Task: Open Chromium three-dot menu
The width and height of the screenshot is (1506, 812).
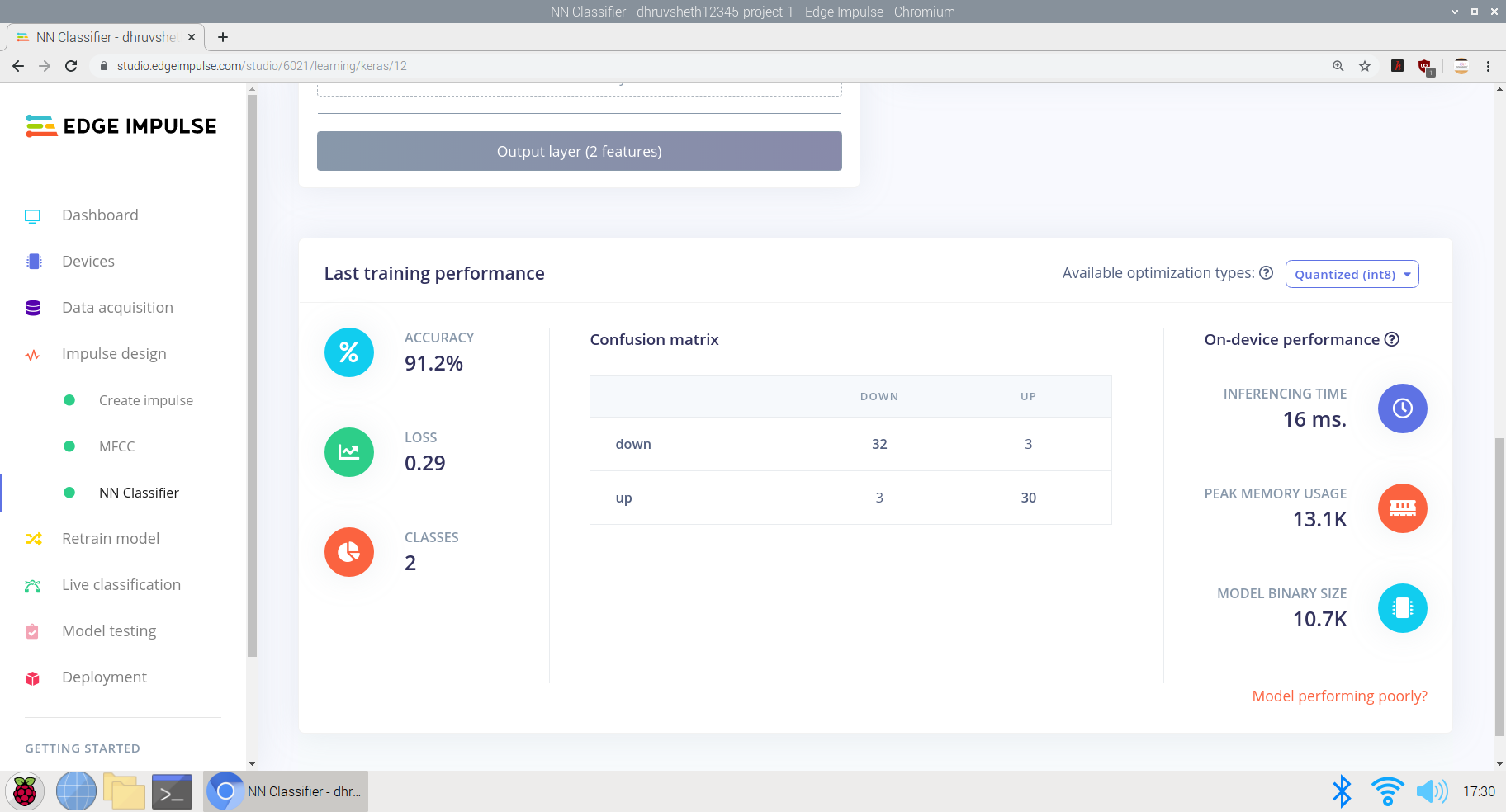Action: (x=1489, y=66)
